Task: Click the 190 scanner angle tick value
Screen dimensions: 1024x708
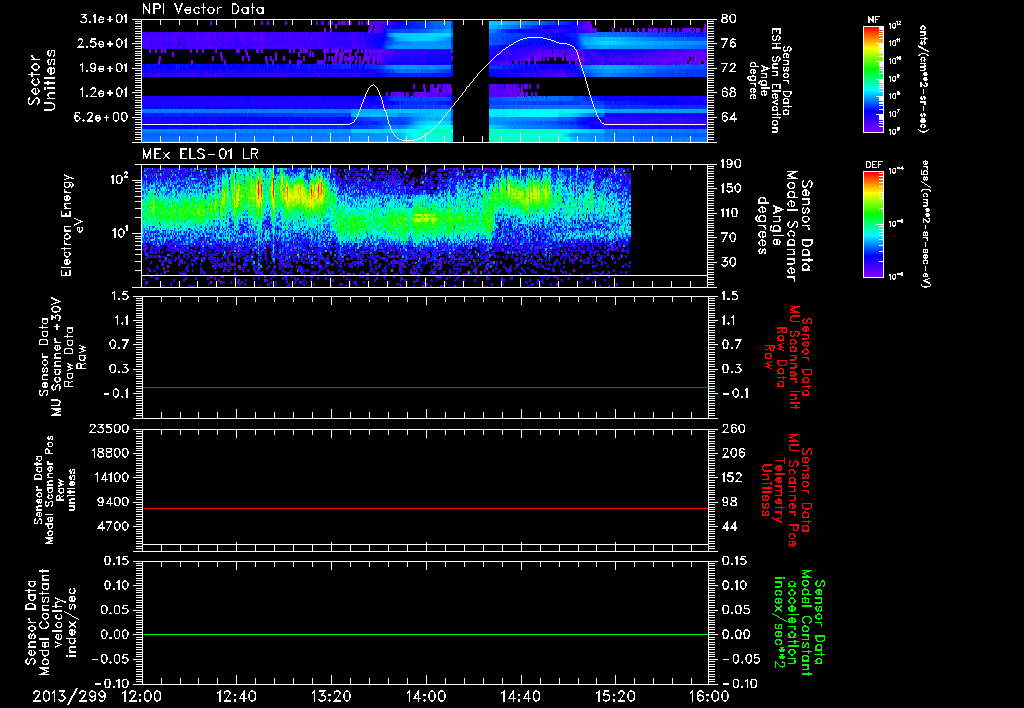Action: [732, 164]
